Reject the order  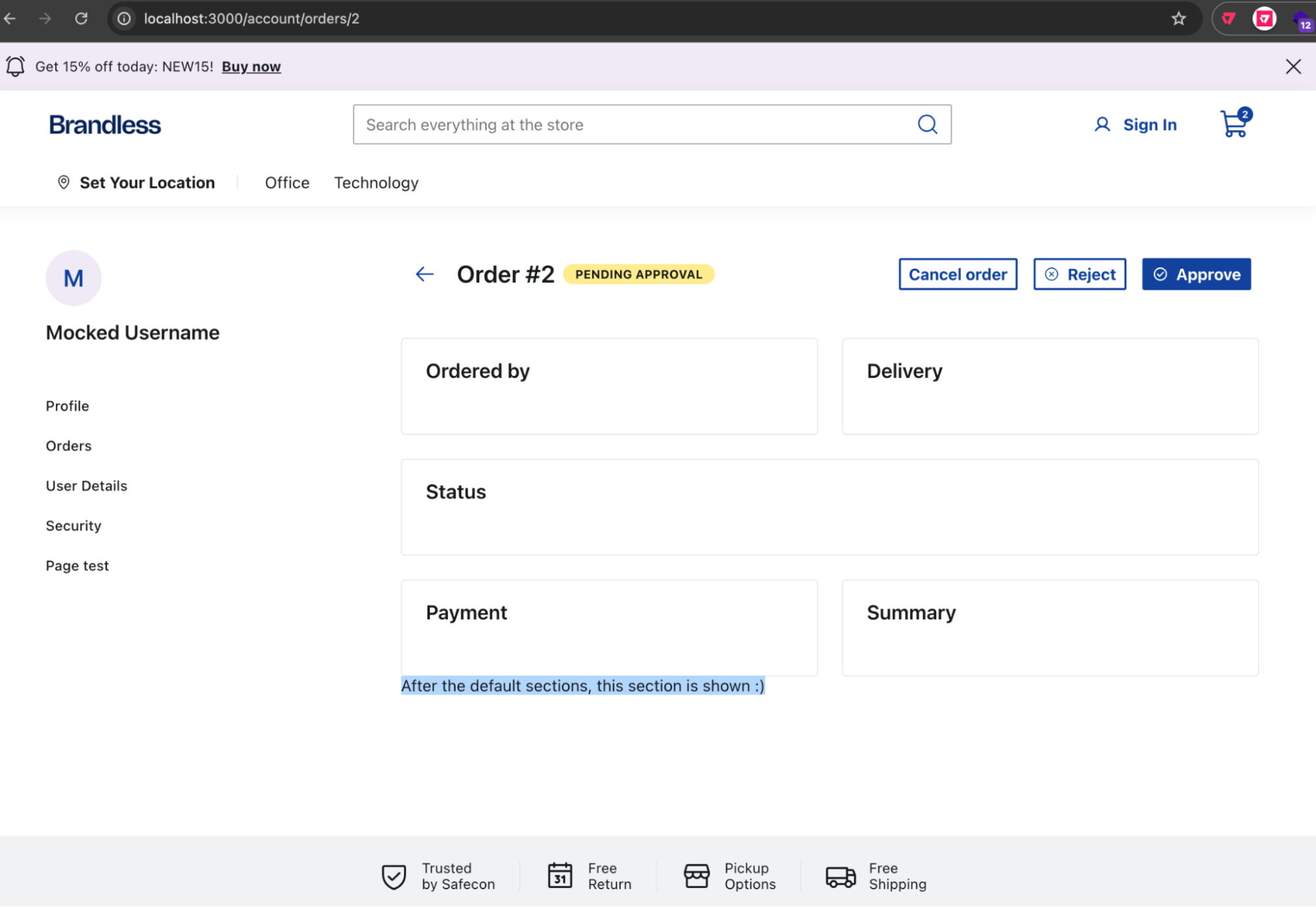pos(1080,274)
